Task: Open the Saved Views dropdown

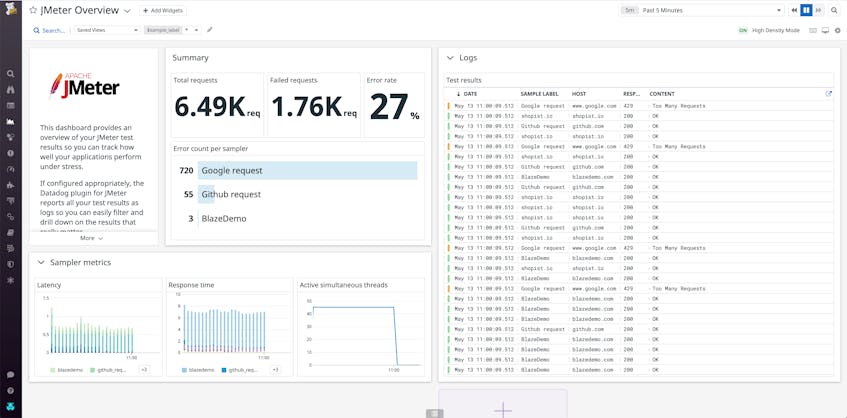Action: [107, 30]
